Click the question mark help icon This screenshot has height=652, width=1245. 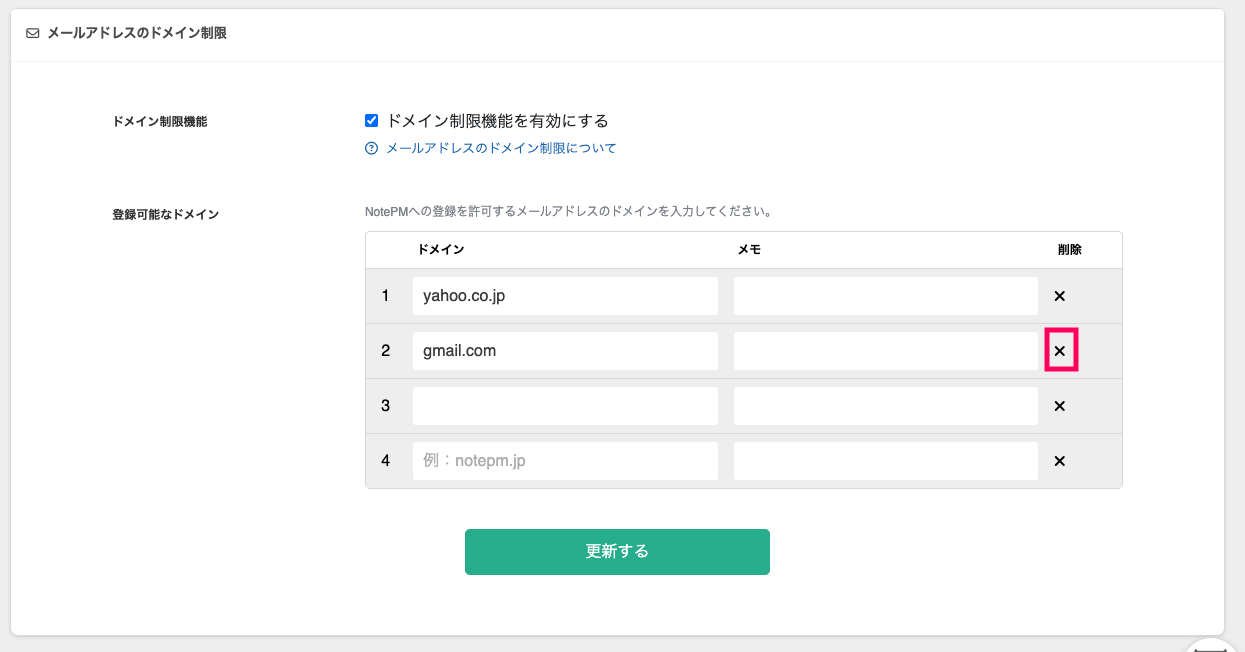pos(368,148)
